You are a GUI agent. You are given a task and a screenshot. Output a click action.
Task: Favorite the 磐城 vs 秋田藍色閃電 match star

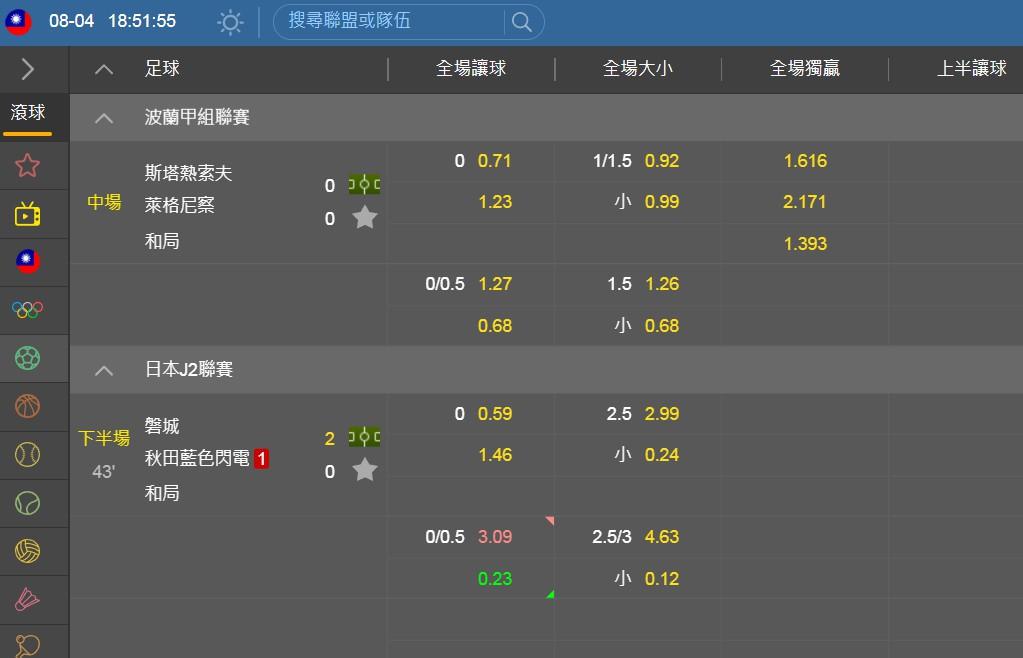(365, 470)
